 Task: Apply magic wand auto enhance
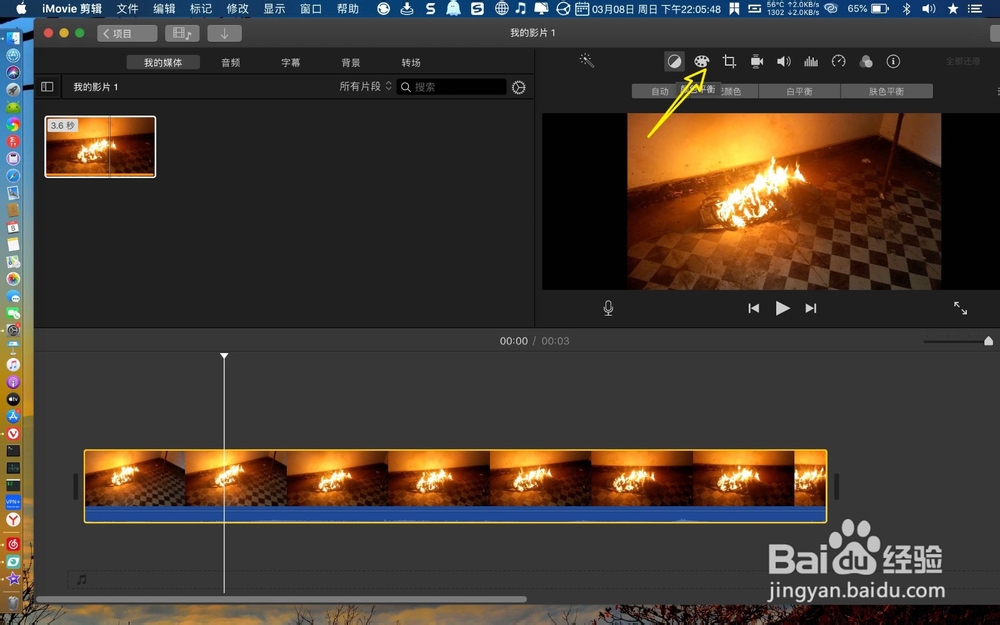point(586,61)
